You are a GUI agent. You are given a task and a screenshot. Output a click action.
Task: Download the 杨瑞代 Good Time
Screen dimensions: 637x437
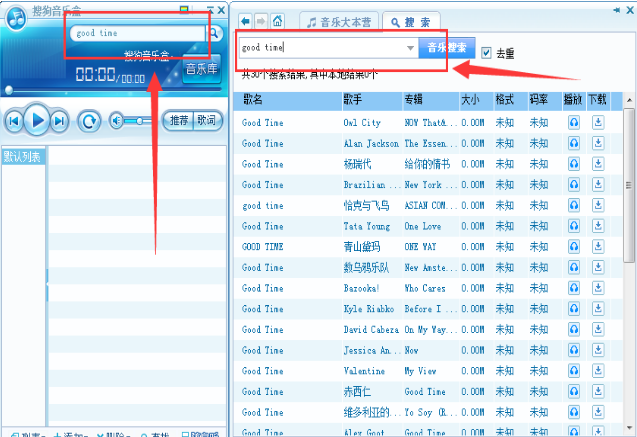pyautogui.click(x=598, y=164)
